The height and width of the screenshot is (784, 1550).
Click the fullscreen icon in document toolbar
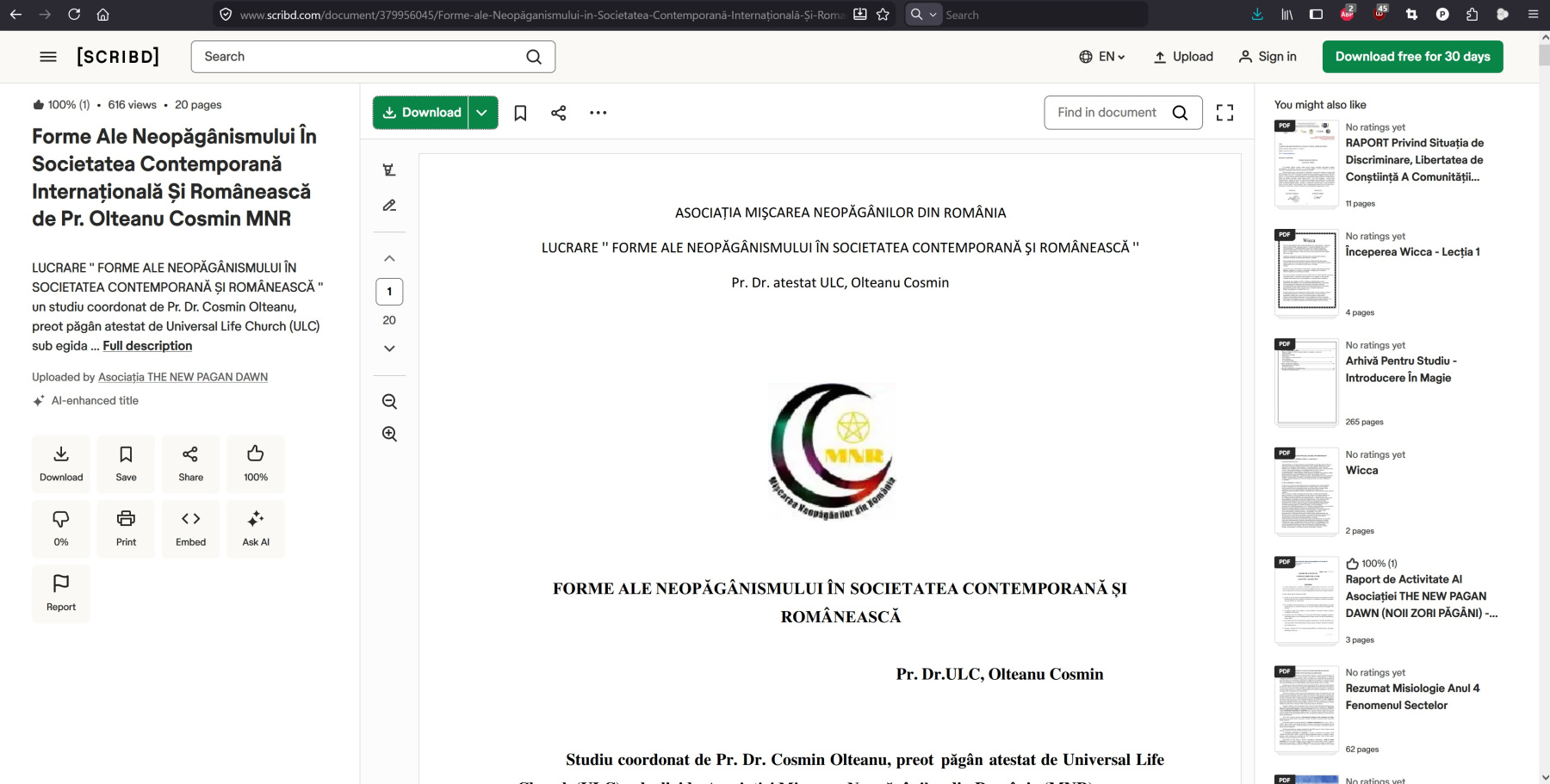(x=1224, y=113)
